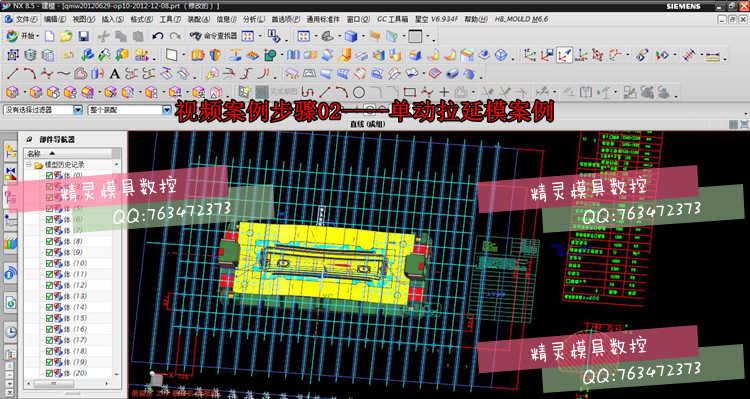Open the 开始 start dropdown
The image size is (750, 399).
pos(22,36)
